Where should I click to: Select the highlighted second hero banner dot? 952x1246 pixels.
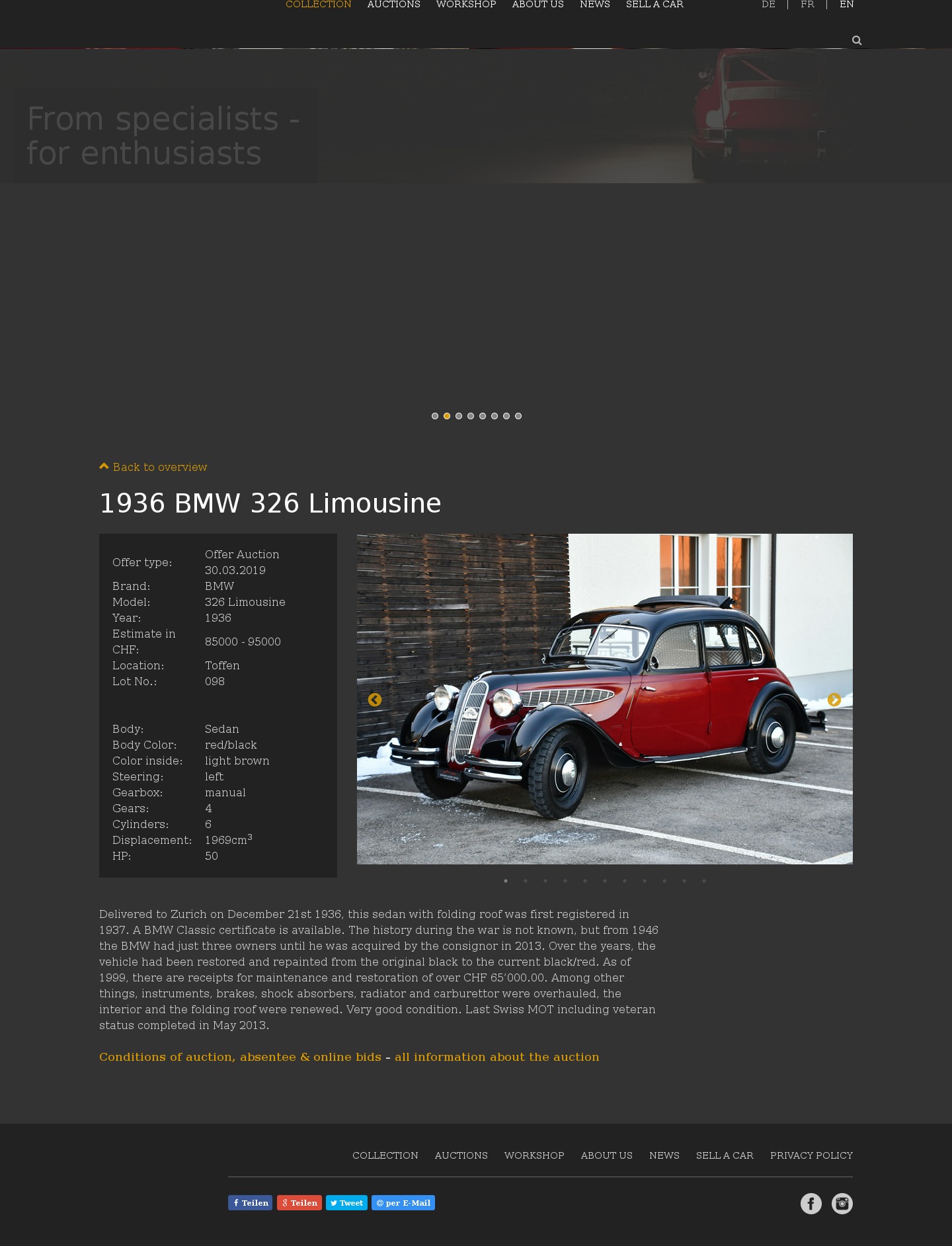(447, 416)
